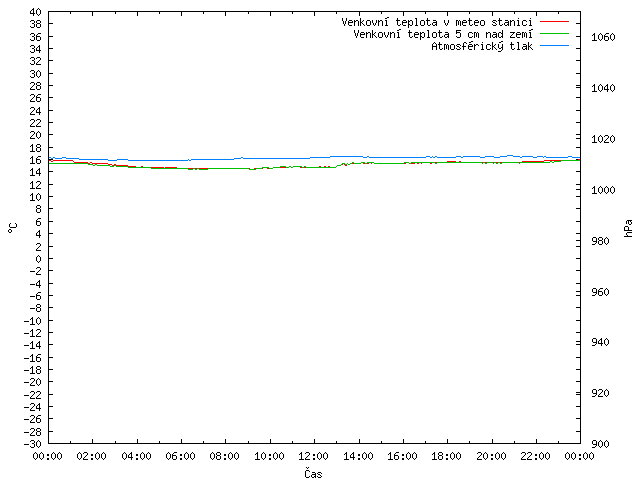The height and width of the screenshot is (480, 640).
Task: Click the 960 pressure axis label
Action: tap(600, 292)
